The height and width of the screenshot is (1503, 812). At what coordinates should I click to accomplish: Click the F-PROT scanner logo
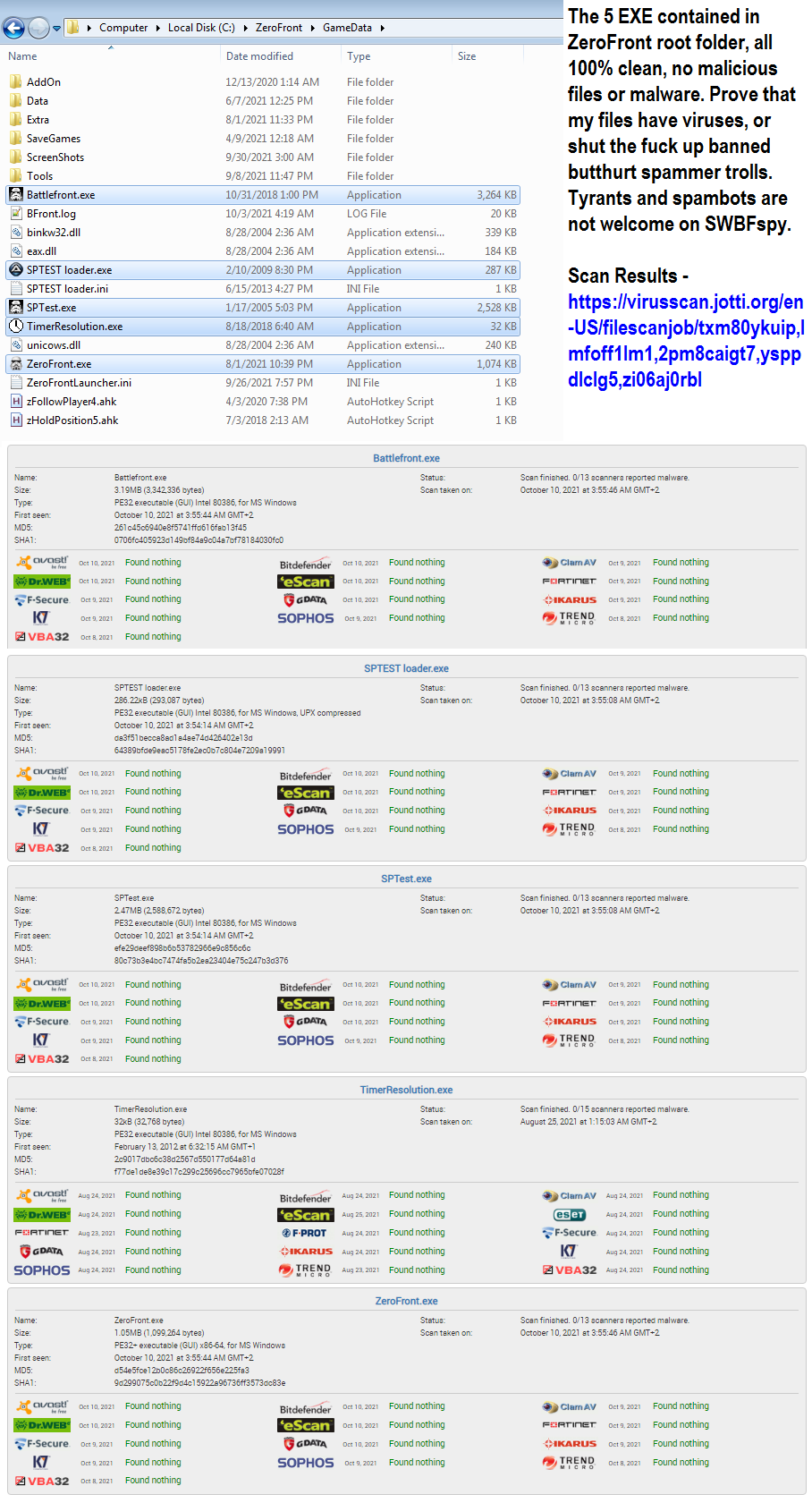click(x=305, y=1233)
